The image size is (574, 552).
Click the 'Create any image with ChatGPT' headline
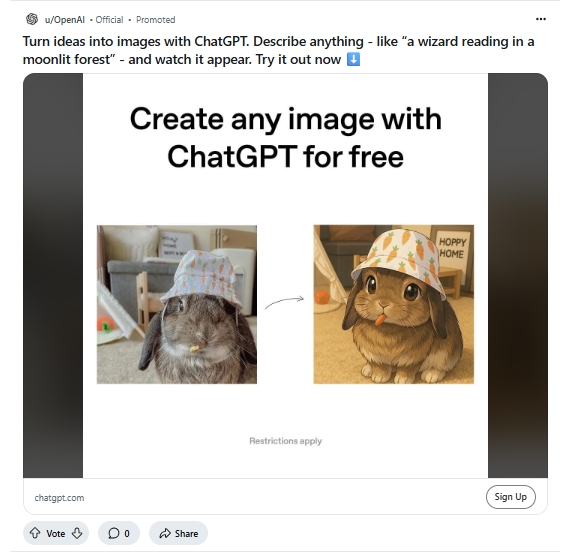click(x=286, y=138)
